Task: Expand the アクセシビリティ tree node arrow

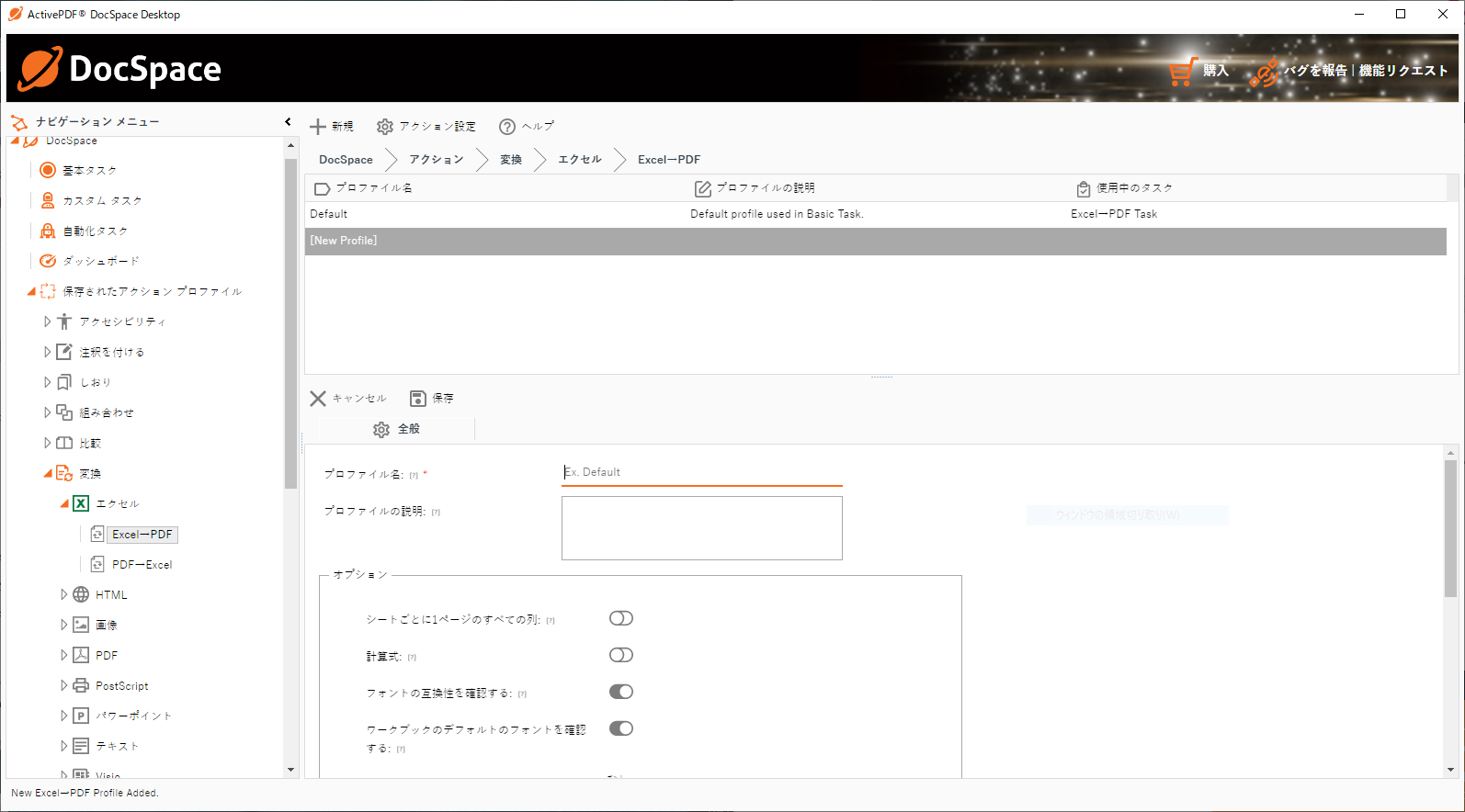Action: click(x=48, y=321)
